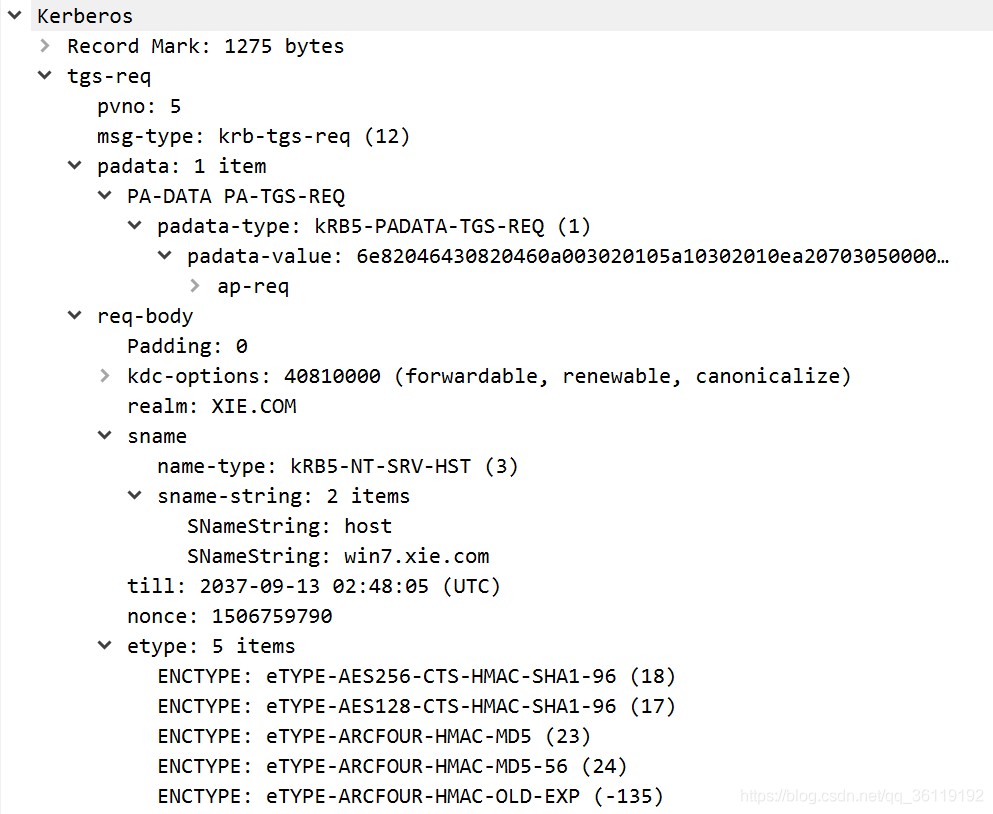Select the nonce: 1506759790 field
This screenshot has width=993, height=814.
point(229,616)
